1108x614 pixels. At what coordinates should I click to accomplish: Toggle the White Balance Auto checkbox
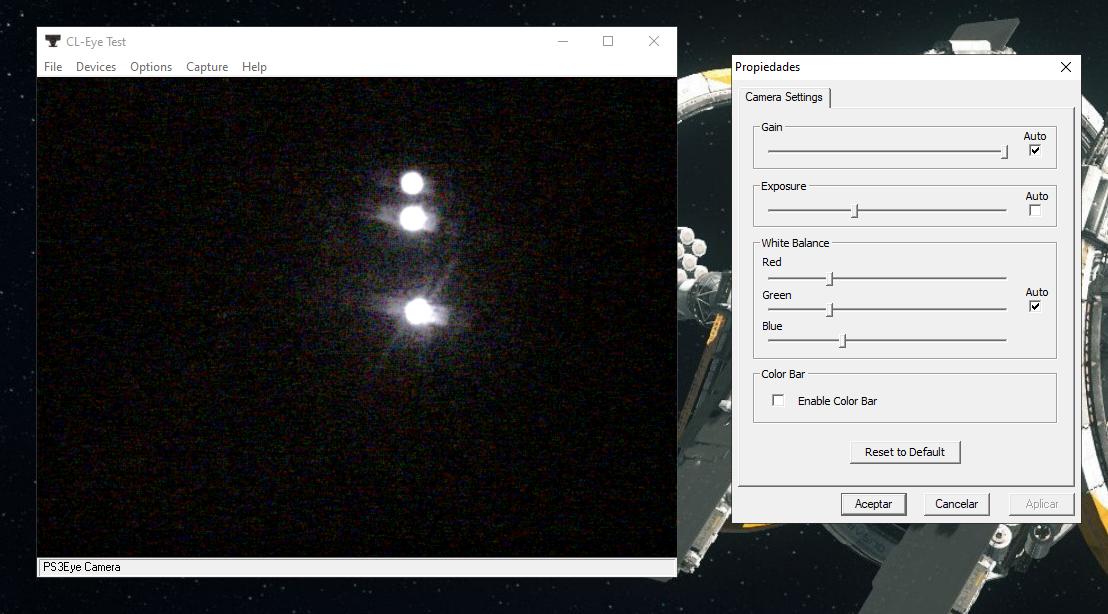1035,306
